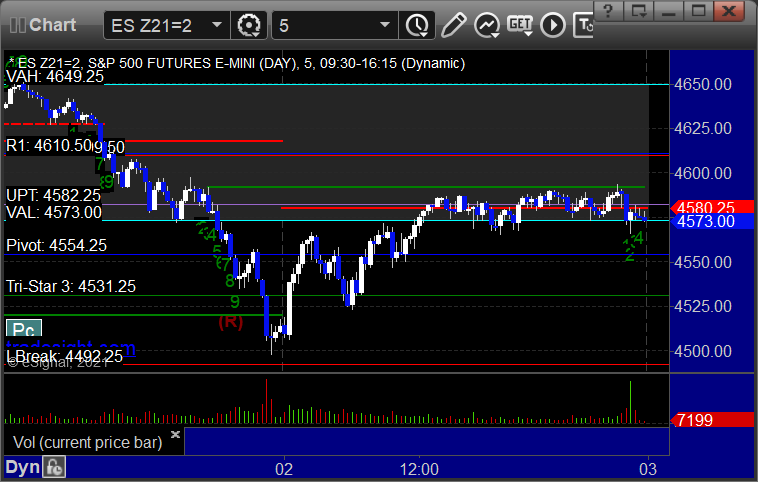Start bar replay with play icon
The image size is (758, 482).
(x=553, y=25)
